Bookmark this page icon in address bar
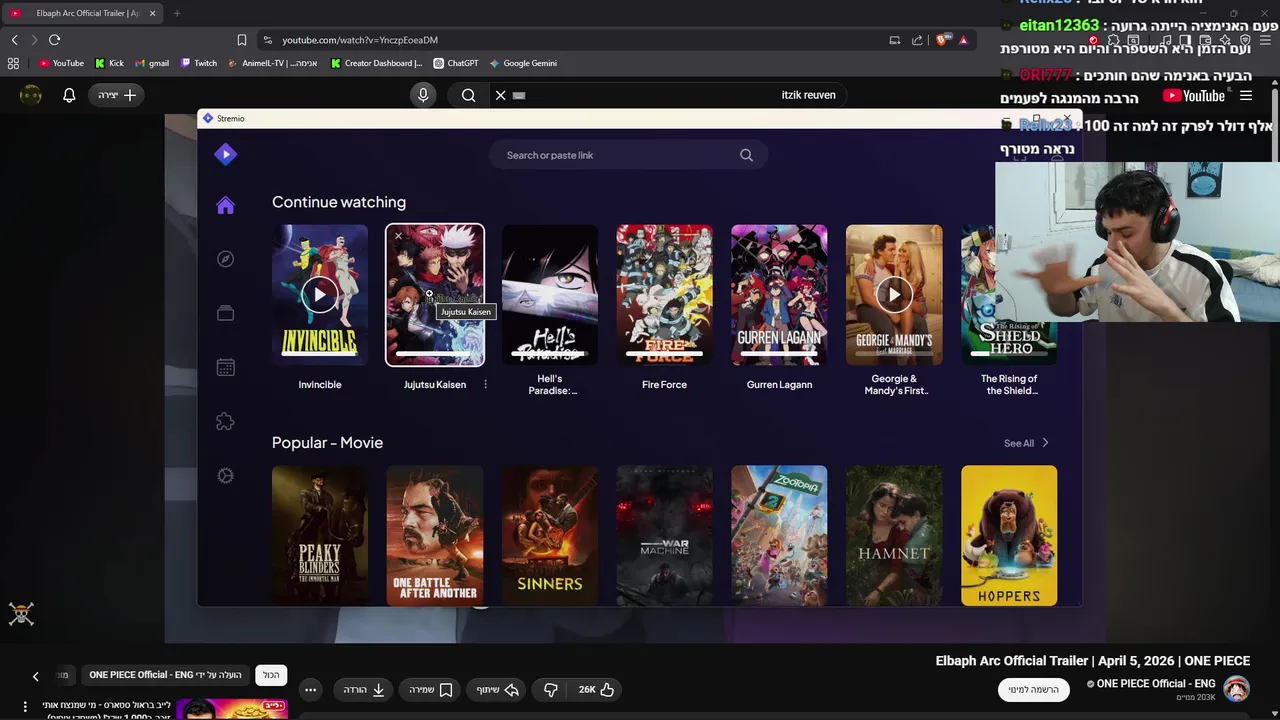 [241, 40]
